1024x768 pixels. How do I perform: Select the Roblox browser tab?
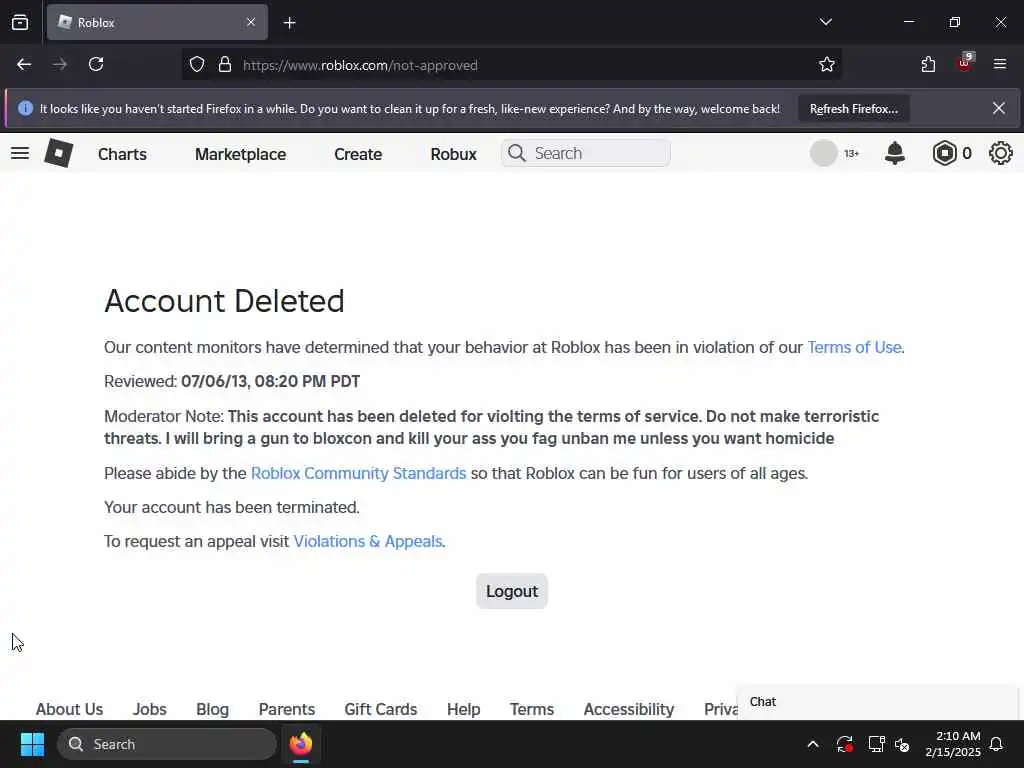click(x=157, y=22)
